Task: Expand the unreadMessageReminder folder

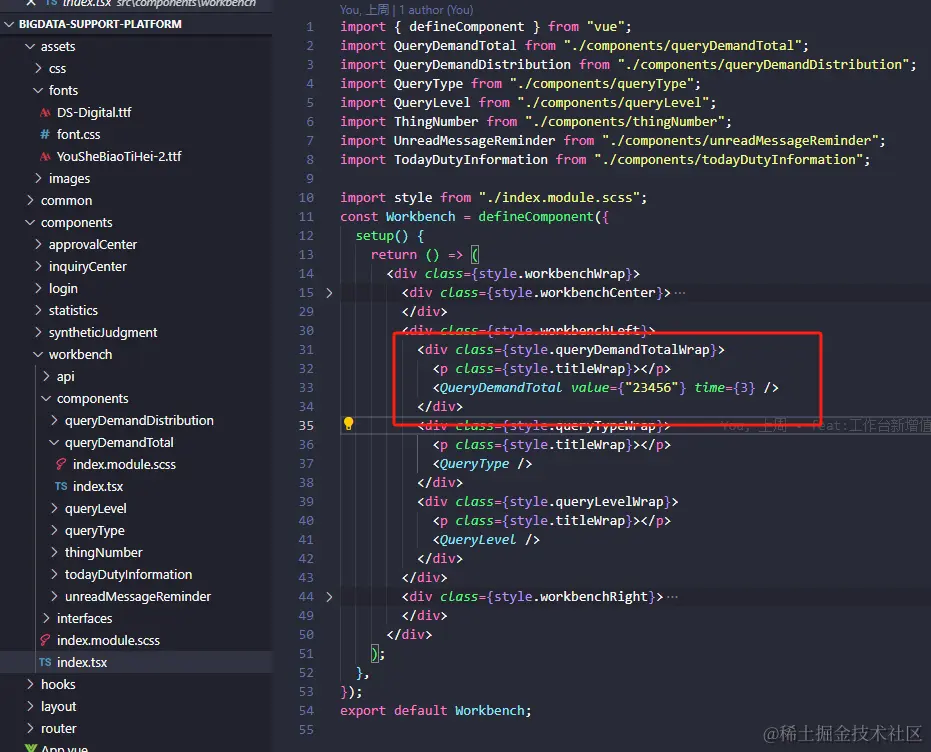Action: (55, 596)
